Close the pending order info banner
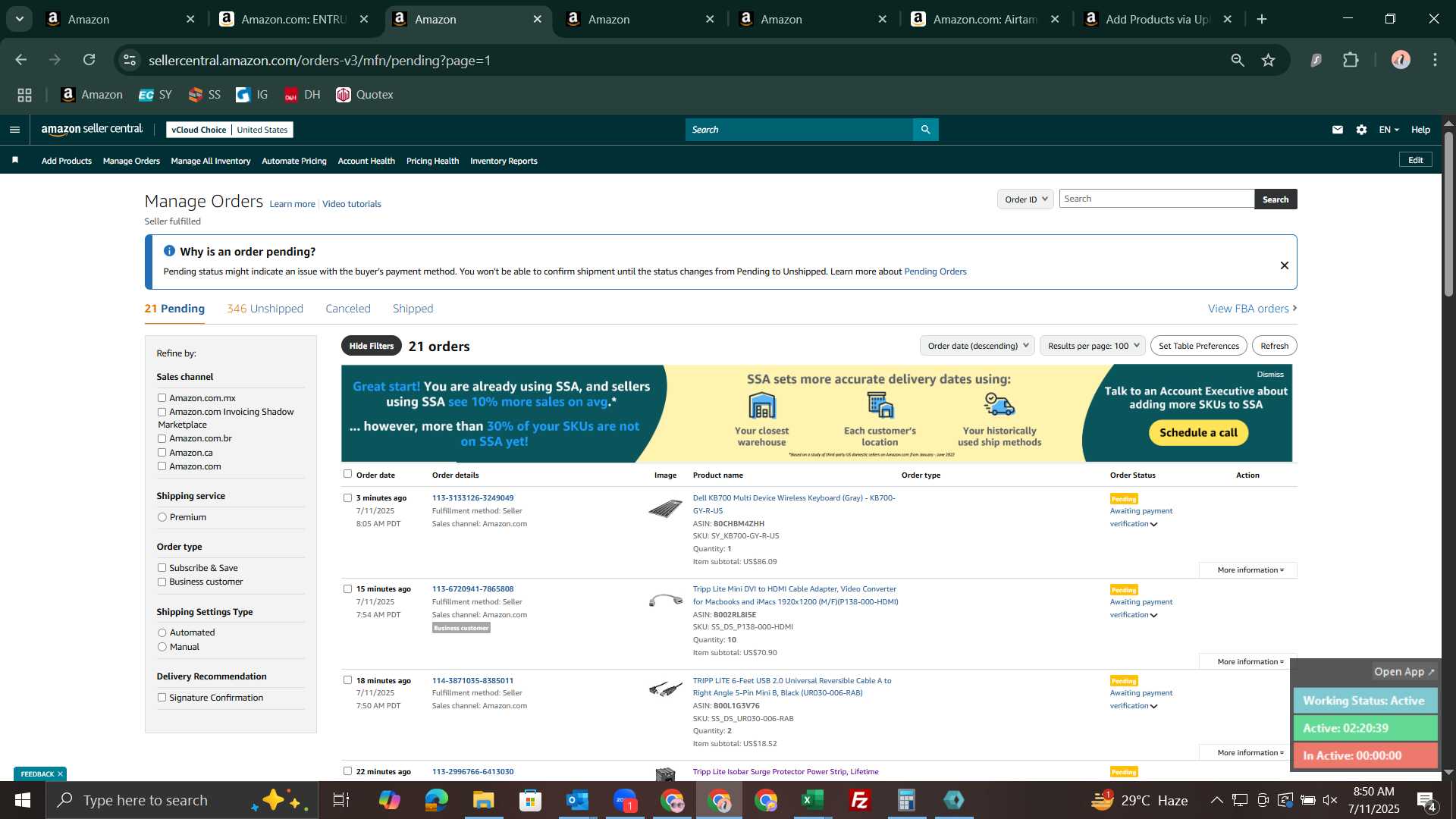The height and width of the screenshot is (819, 1456). click(x=1285, y=265)
